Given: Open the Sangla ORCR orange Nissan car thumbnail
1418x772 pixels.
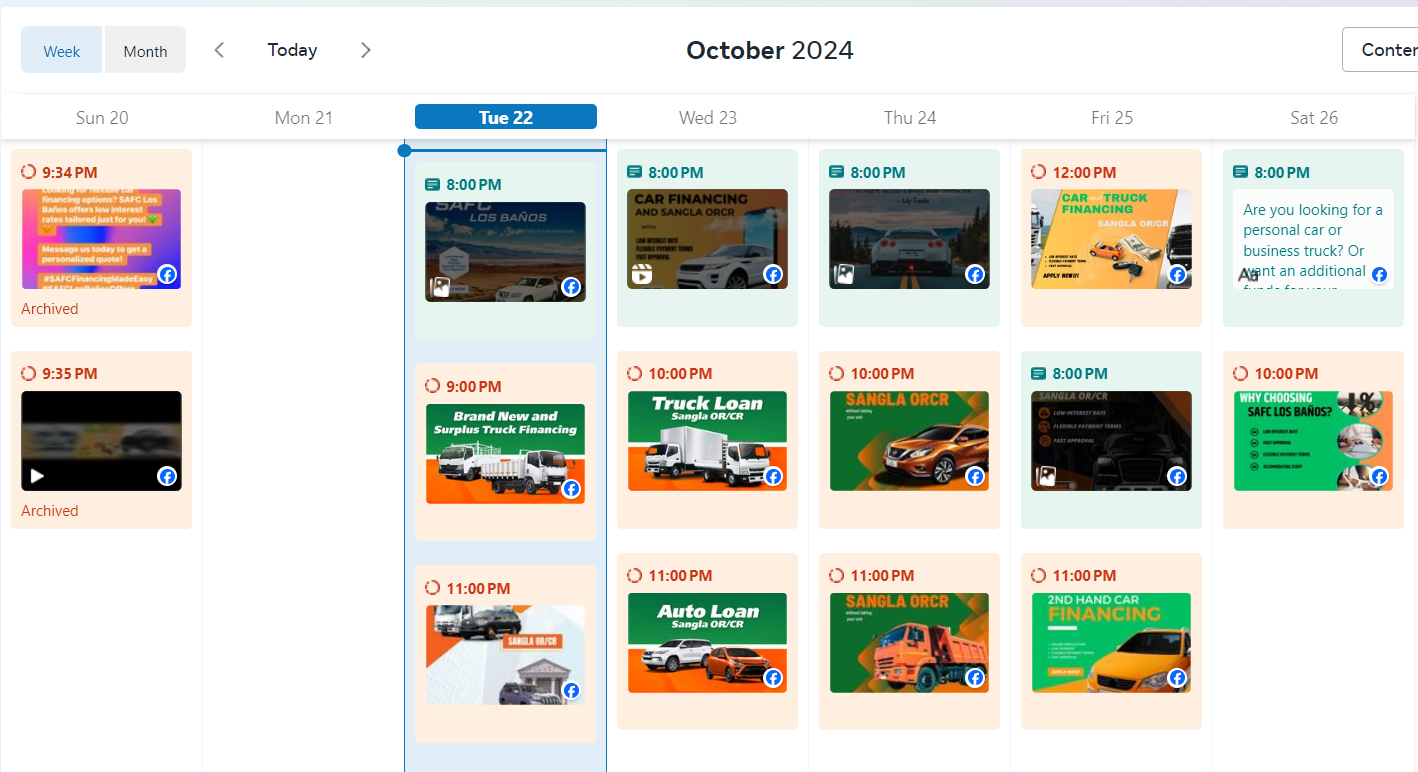Looking at the screenshot, I should pyautogui.click(x=910, y=441).
